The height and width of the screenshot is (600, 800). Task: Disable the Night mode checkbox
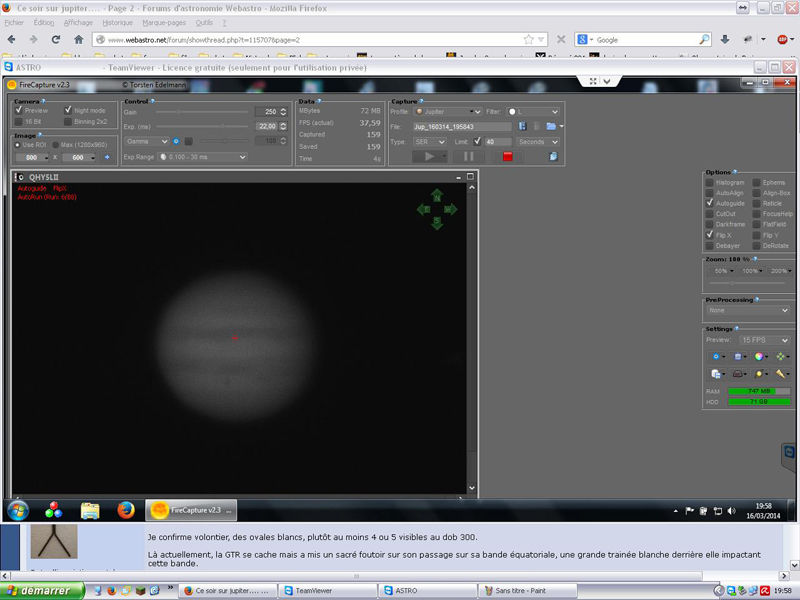[x=68, y=110]
